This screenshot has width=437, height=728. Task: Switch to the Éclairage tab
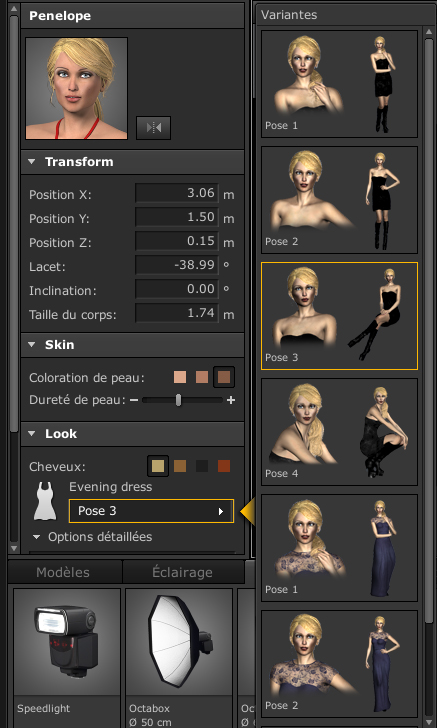[x=183, y=572]
